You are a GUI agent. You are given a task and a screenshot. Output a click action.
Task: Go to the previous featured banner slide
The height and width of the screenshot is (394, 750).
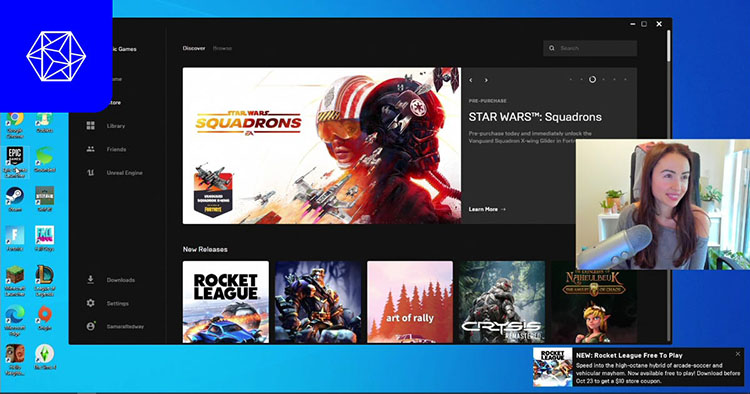point(471,80)
